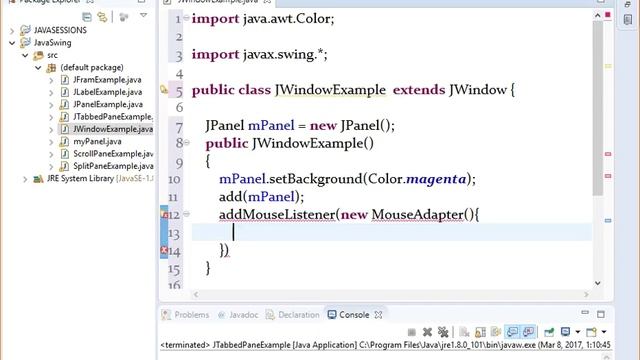Open Display Selected Console dropdown arrow
Screen dimensions: 640x360
pos(578,332)
